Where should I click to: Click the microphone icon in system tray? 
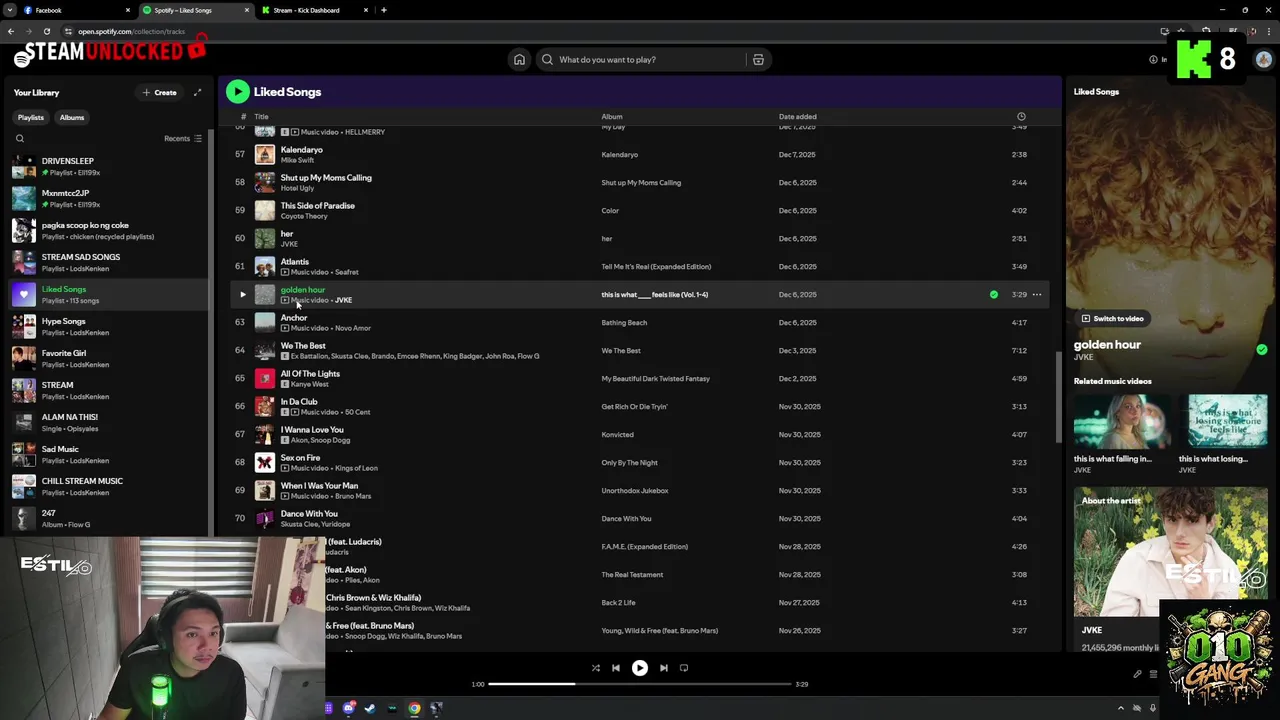(x=1152, y=708)
